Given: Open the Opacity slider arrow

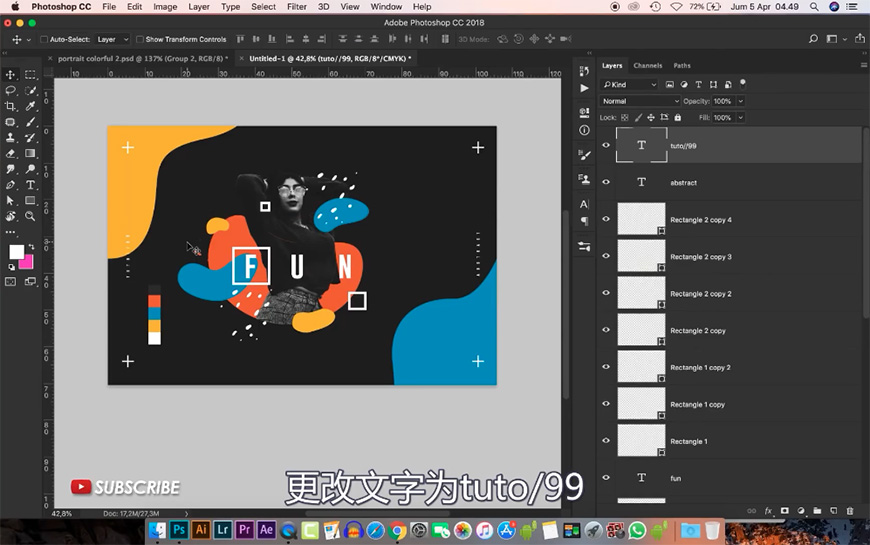Looking at the screenshot, I should click(741, 101).
